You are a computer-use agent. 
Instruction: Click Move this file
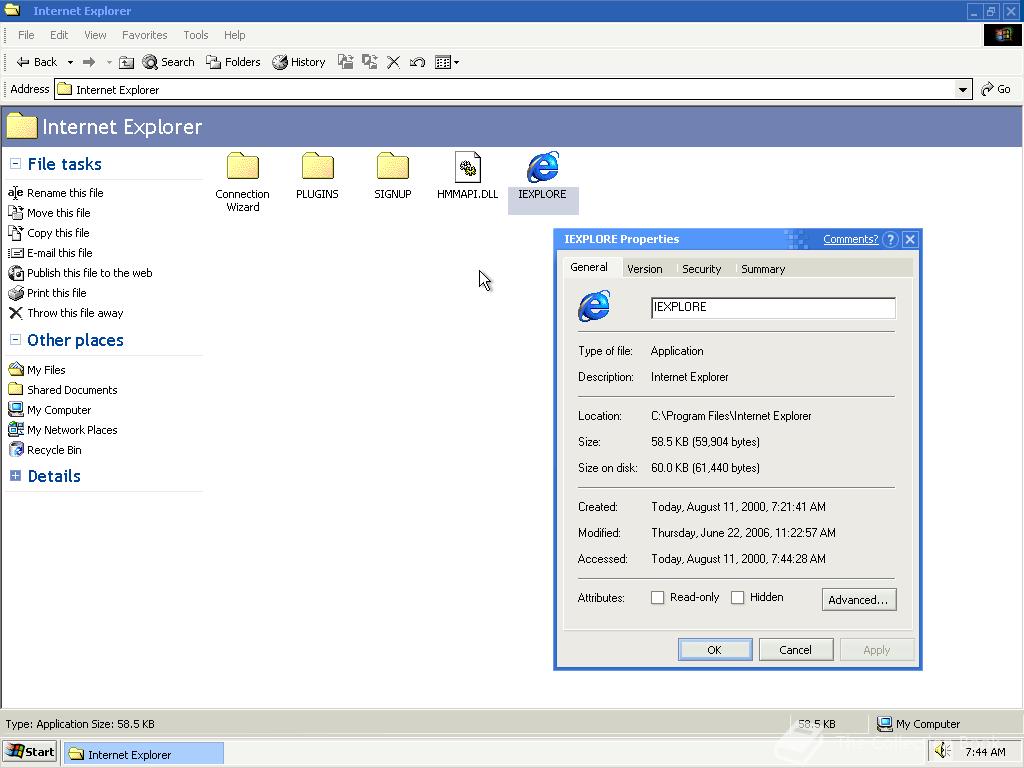click(x=49, y=213)
